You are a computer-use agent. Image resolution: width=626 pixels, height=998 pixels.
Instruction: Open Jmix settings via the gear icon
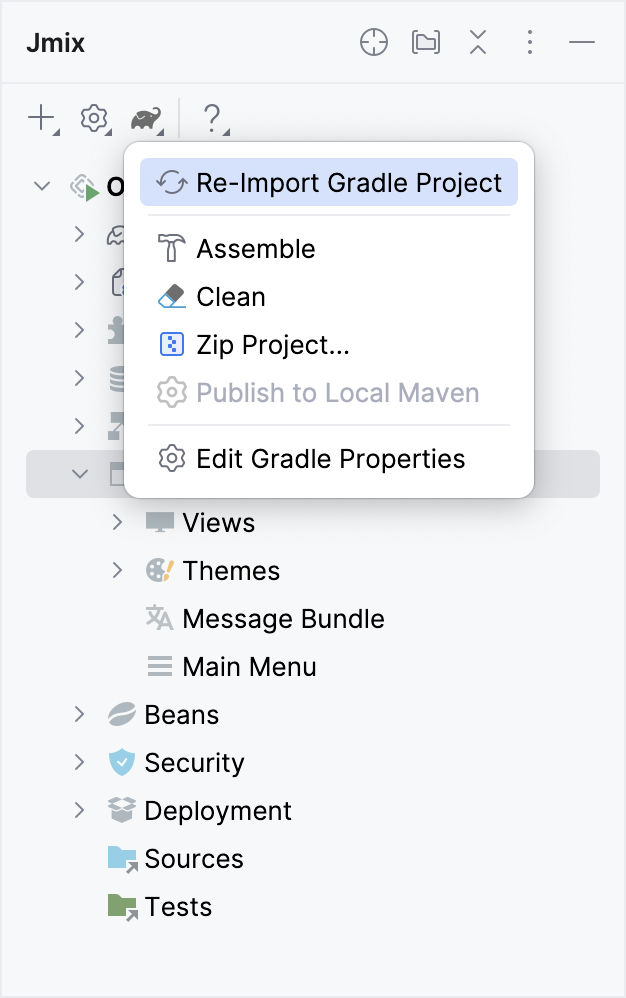92,118
